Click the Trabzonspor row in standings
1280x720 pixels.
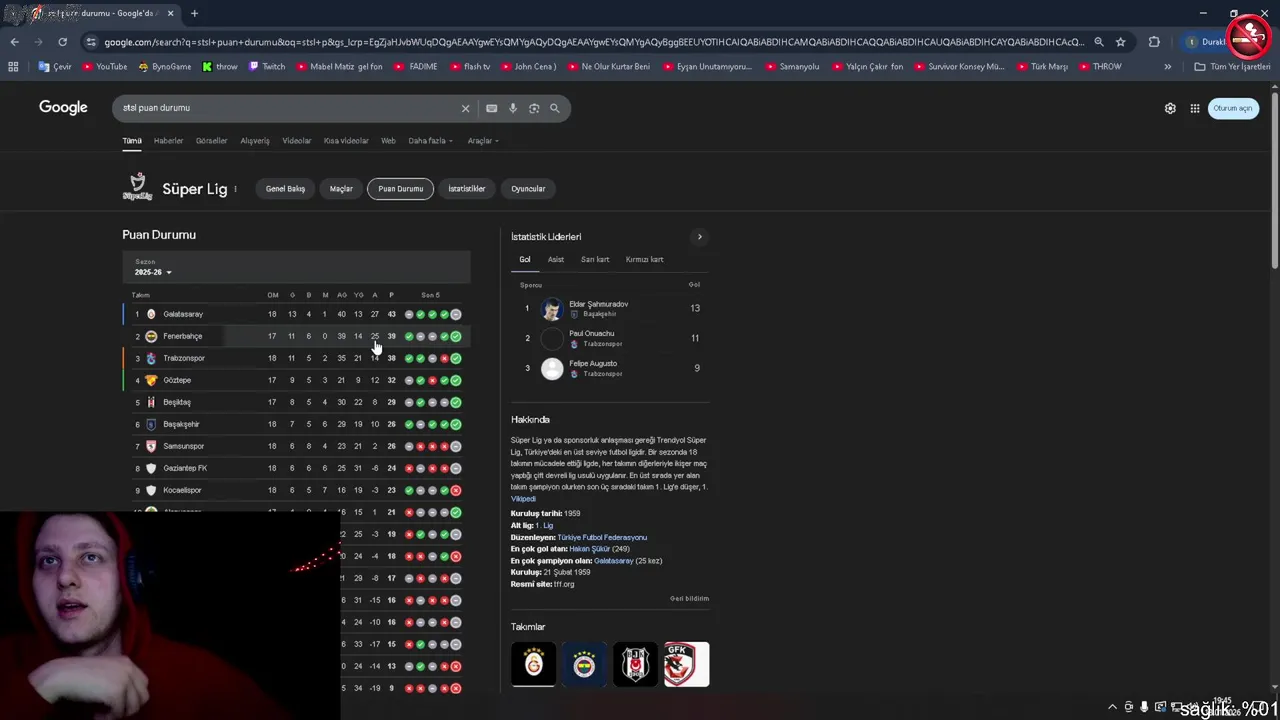pos(296,358)
